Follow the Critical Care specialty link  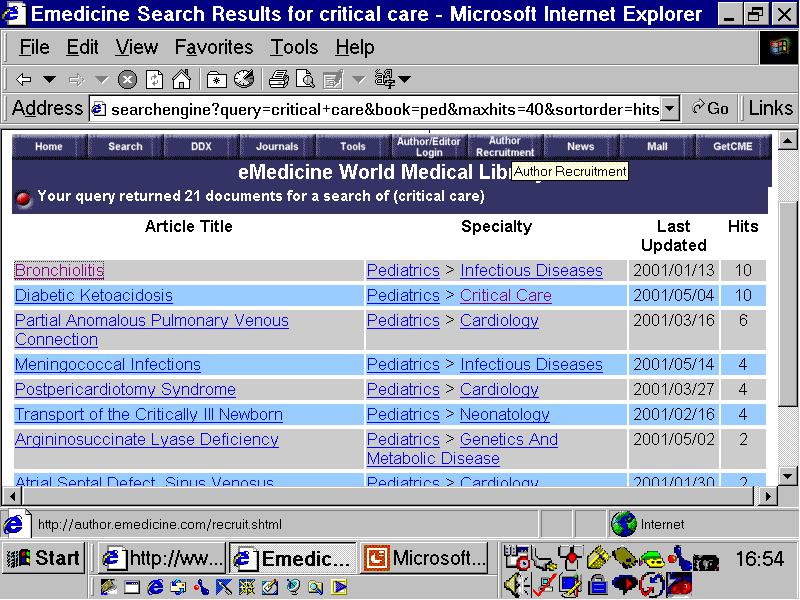(x=506, y=295)
